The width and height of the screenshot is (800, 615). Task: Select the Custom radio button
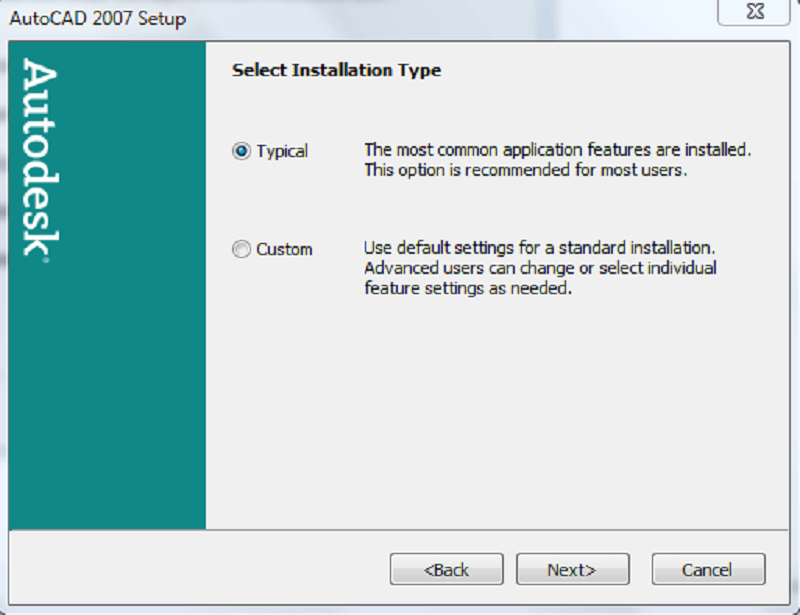[241, 249]
